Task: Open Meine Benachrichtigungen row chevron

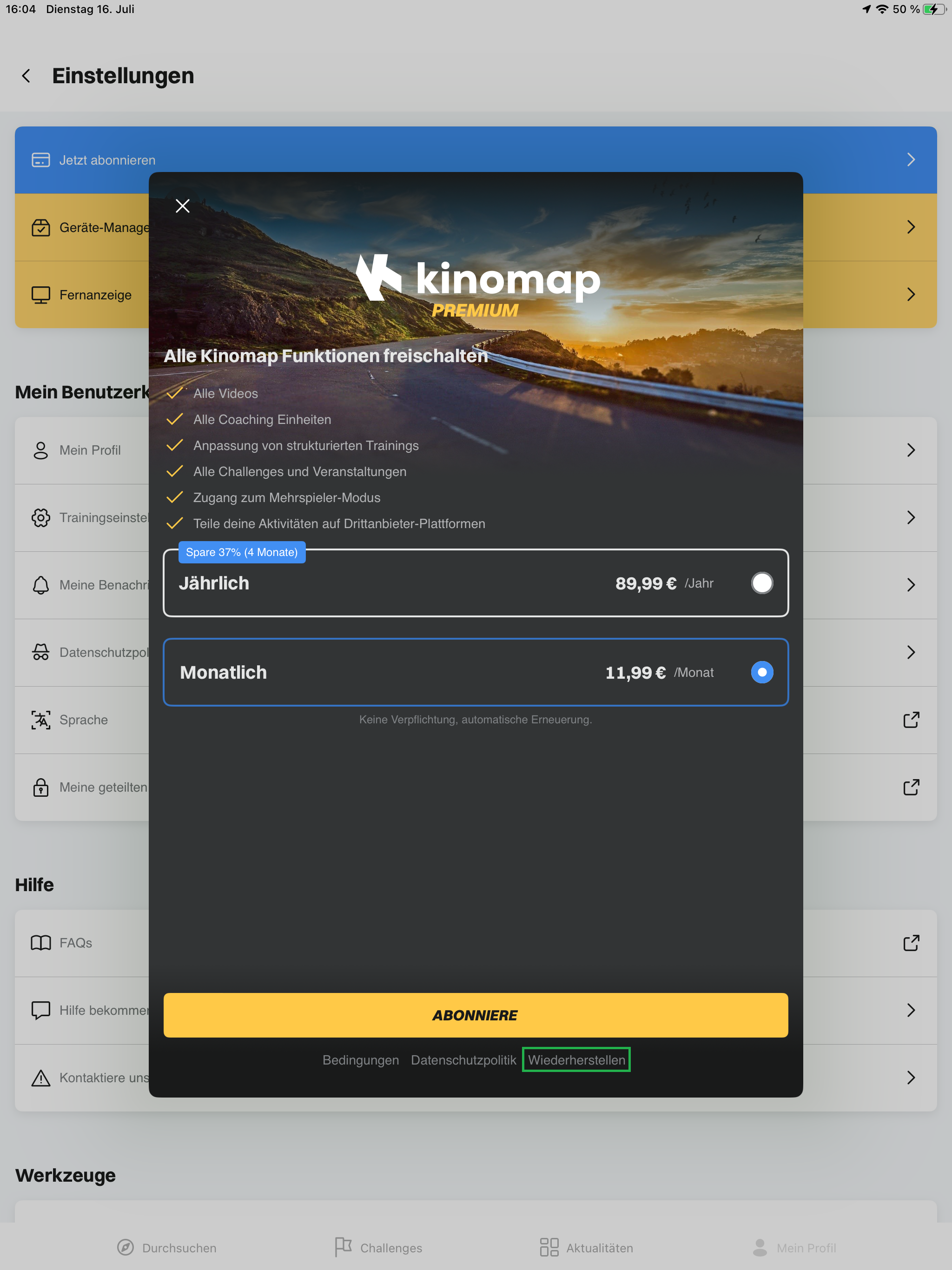Action: (x=911, y=585)
